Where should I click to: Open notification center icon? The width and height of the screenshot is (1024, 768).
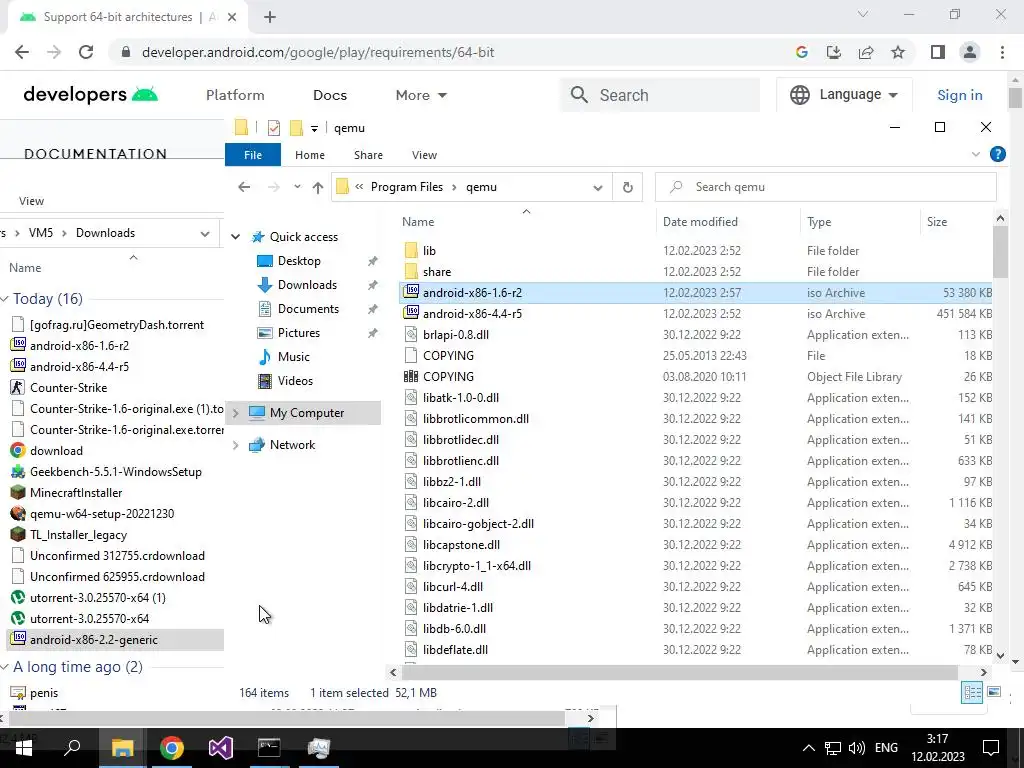pos(991,748)
